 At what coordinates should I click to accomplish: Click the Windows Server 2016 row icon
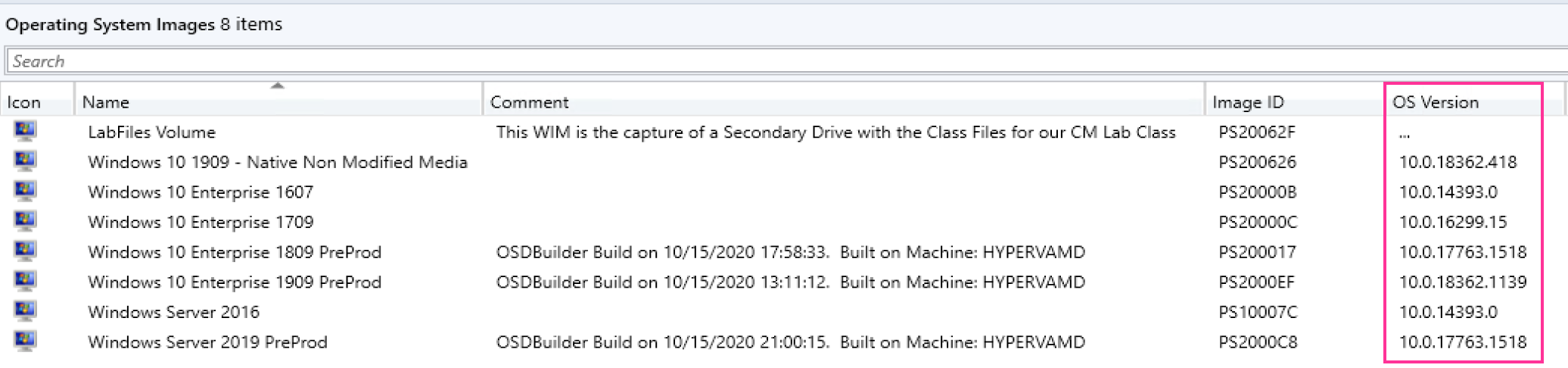[24, 312]
